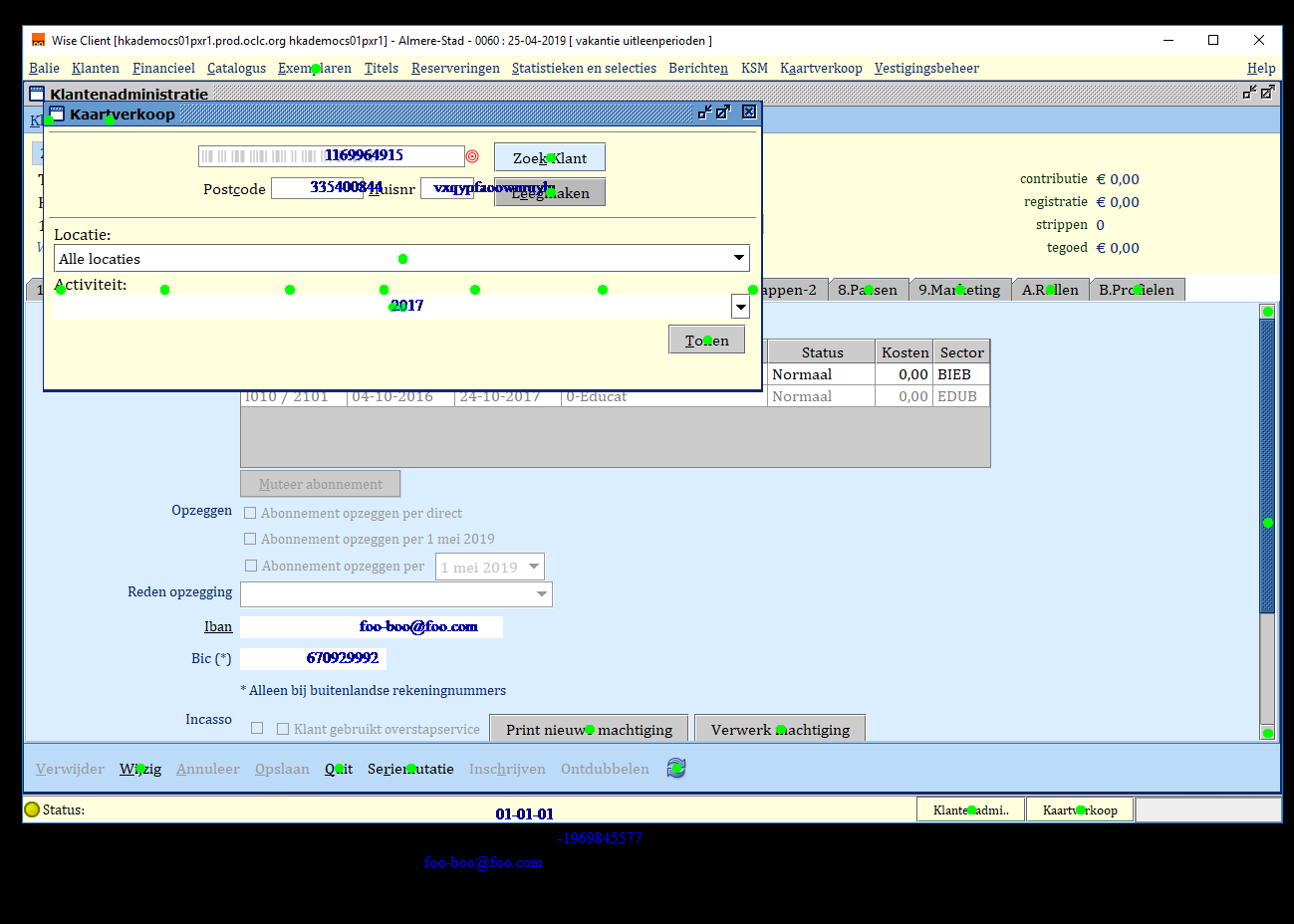The width and height of the screenshot is (1294, 924).
Task: Click the Huisnr input field
Action: [447, 187]
